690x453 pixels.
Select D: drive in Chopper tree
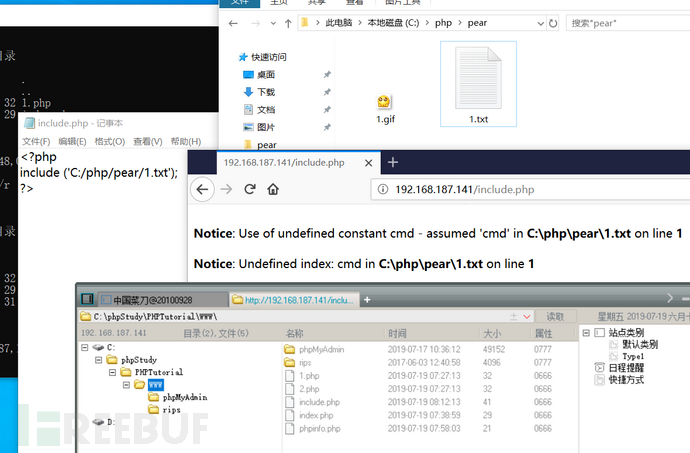(x=104, y=422)
